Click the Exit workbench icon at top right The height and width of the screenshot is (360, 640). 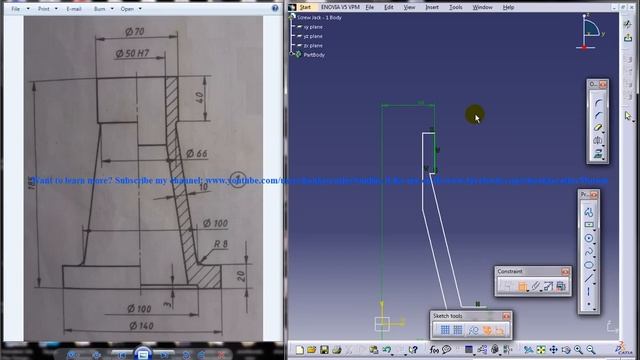coord(628,38)
